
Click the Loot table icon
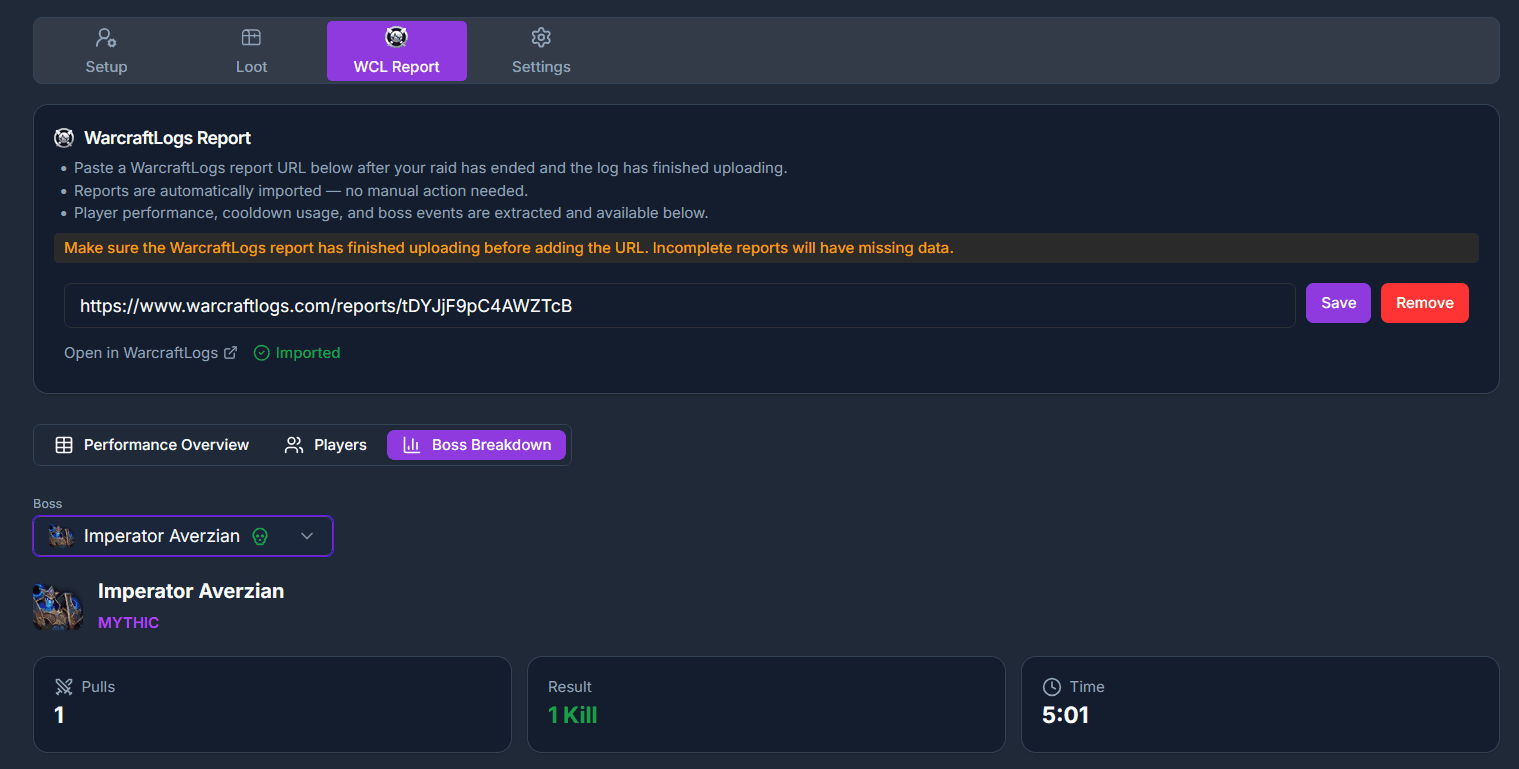point(251,38)
